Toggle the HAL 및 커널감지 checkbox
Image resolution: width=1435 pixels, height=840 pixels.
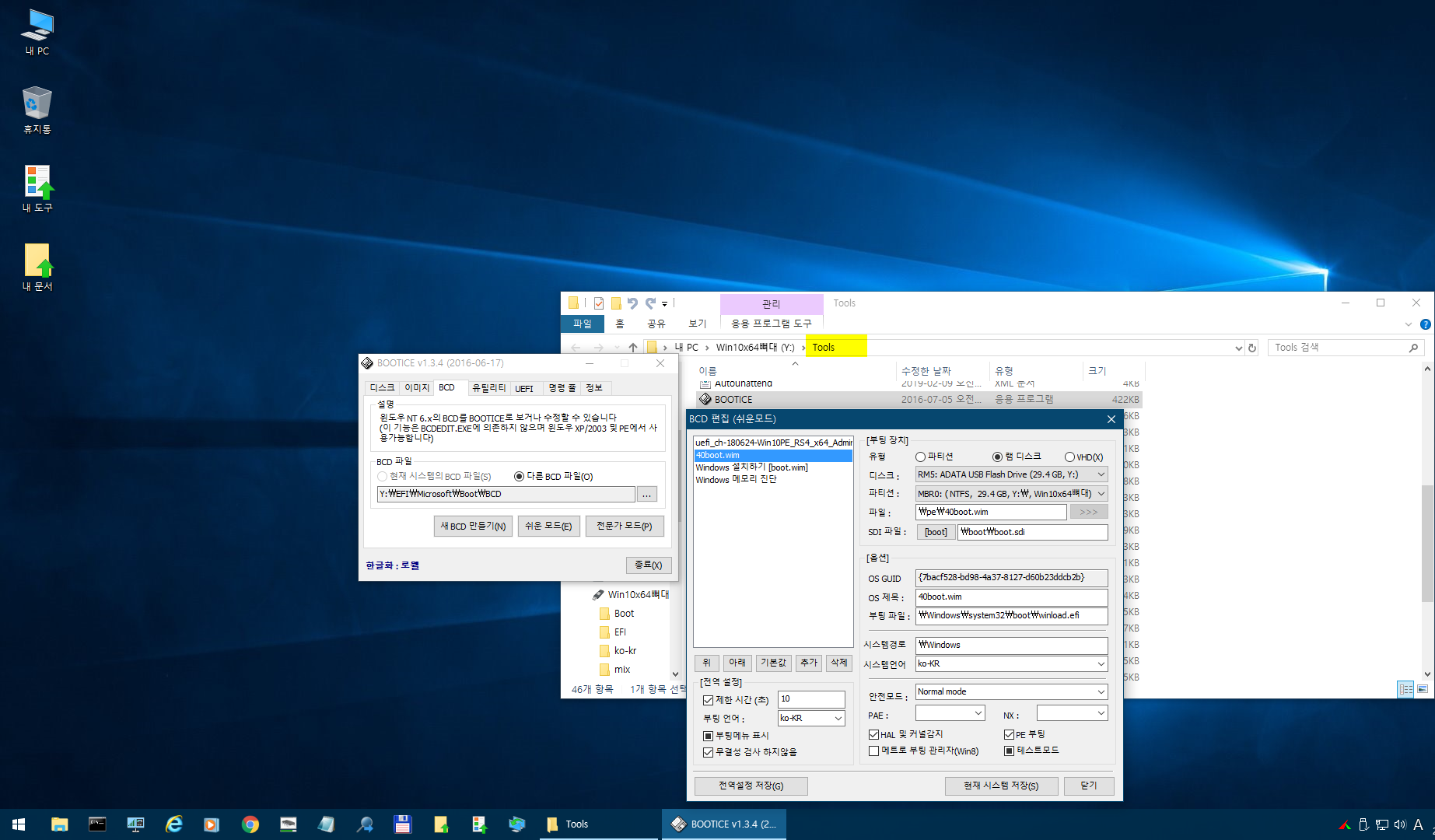tap(873, 734)
